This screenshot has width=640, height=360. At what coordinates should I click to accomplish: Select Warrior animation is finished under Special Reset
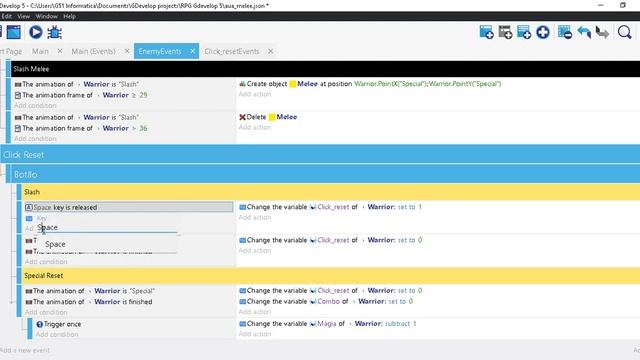[x=89, y=302]
